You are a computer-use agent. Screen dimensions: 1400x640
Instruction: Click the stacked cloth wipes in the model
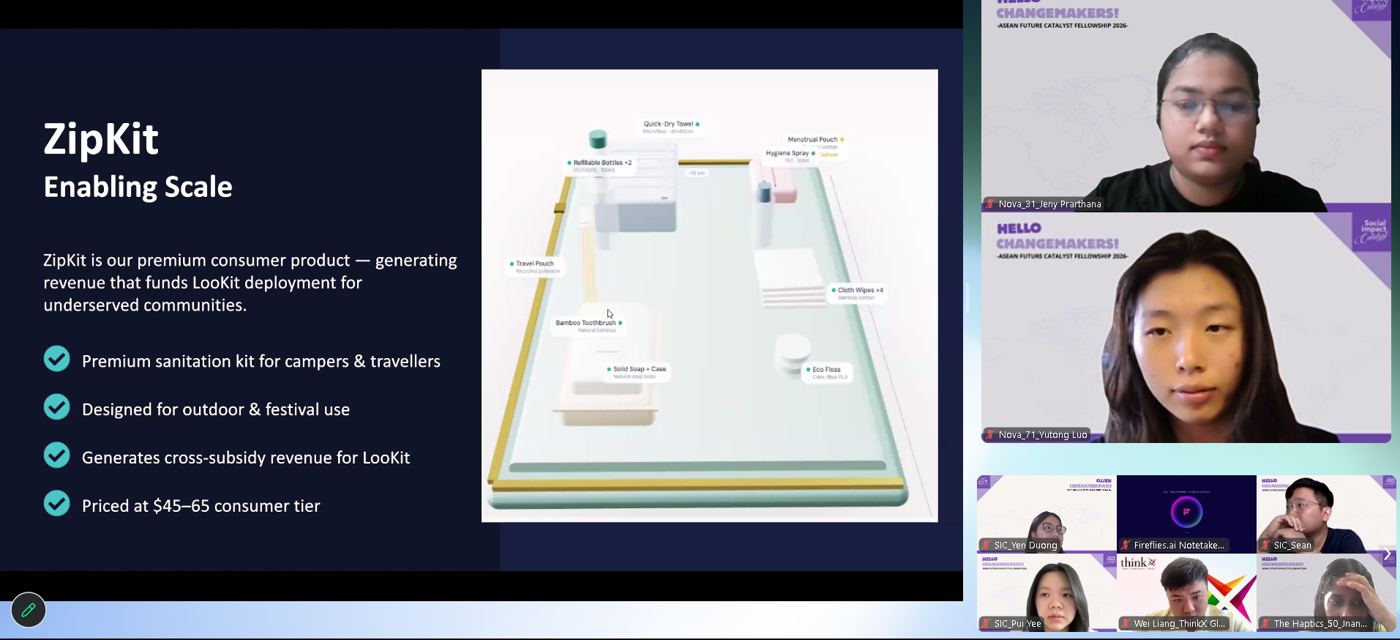tap(790, 278)
